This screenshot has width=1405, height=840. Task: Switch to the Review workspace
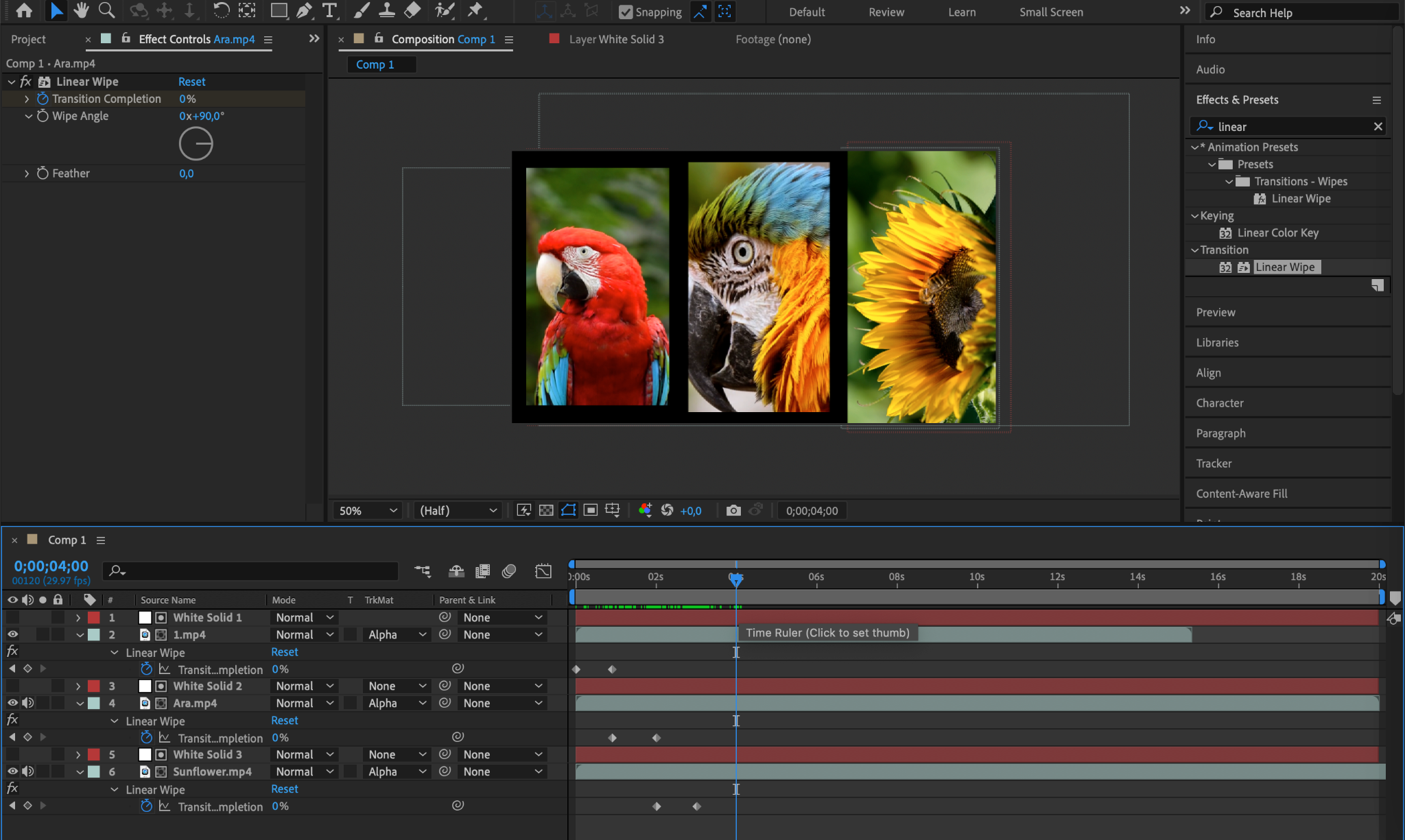pyautogui.click(x=886, y=12)
